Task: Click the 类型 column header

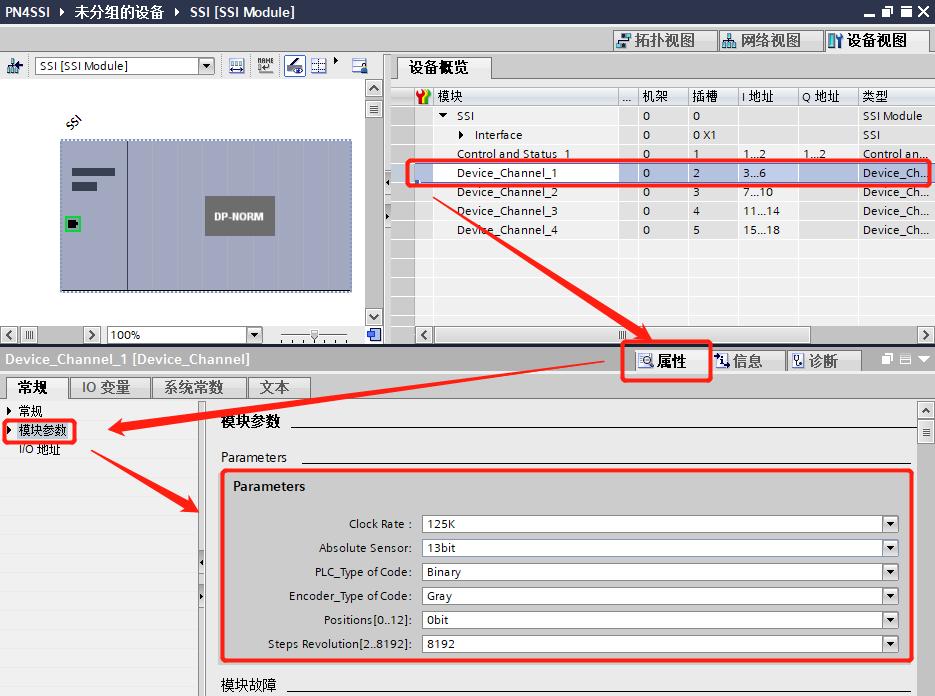Action: [896, 96]
